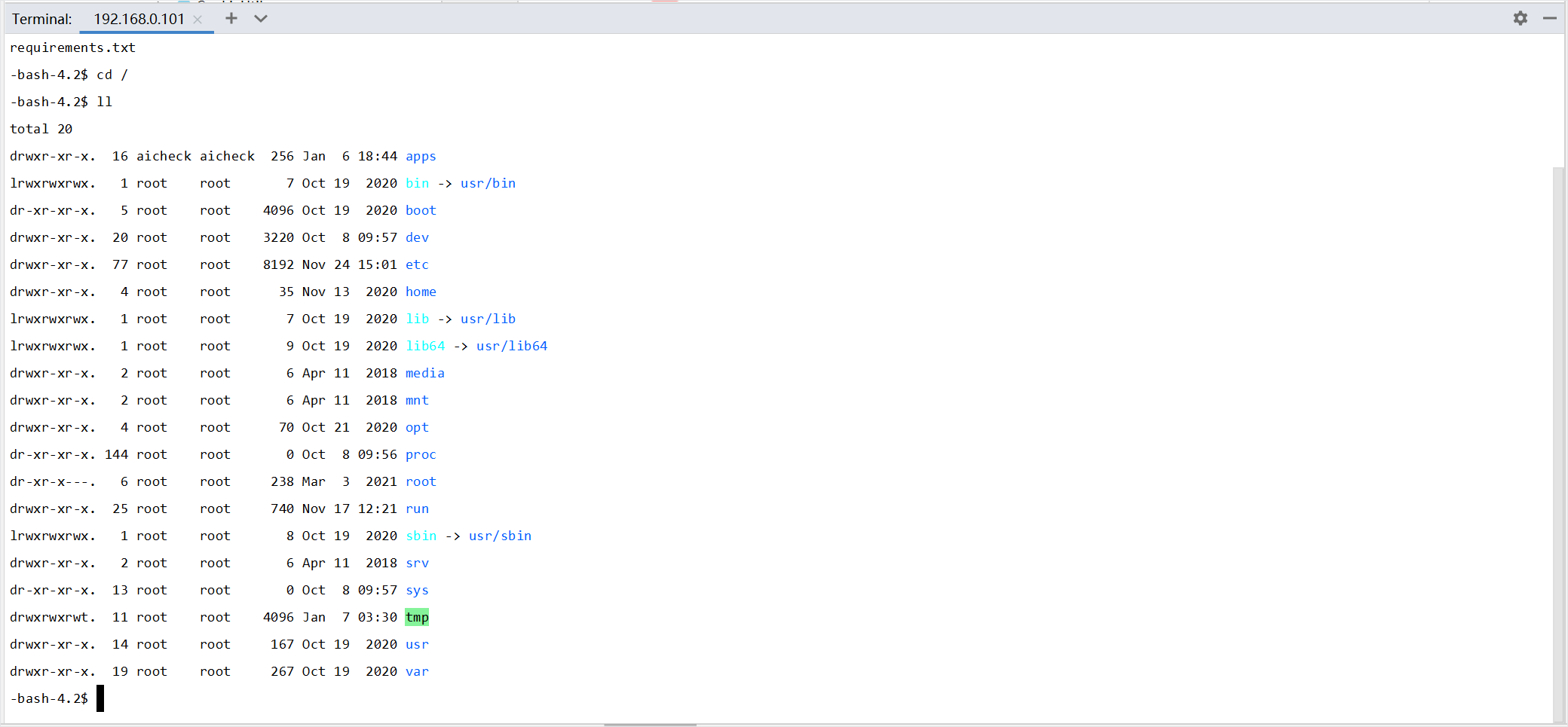Screen dimensions: 1568x727
Task: Click the bash prompt input area
Action: [x=99, y=698]
